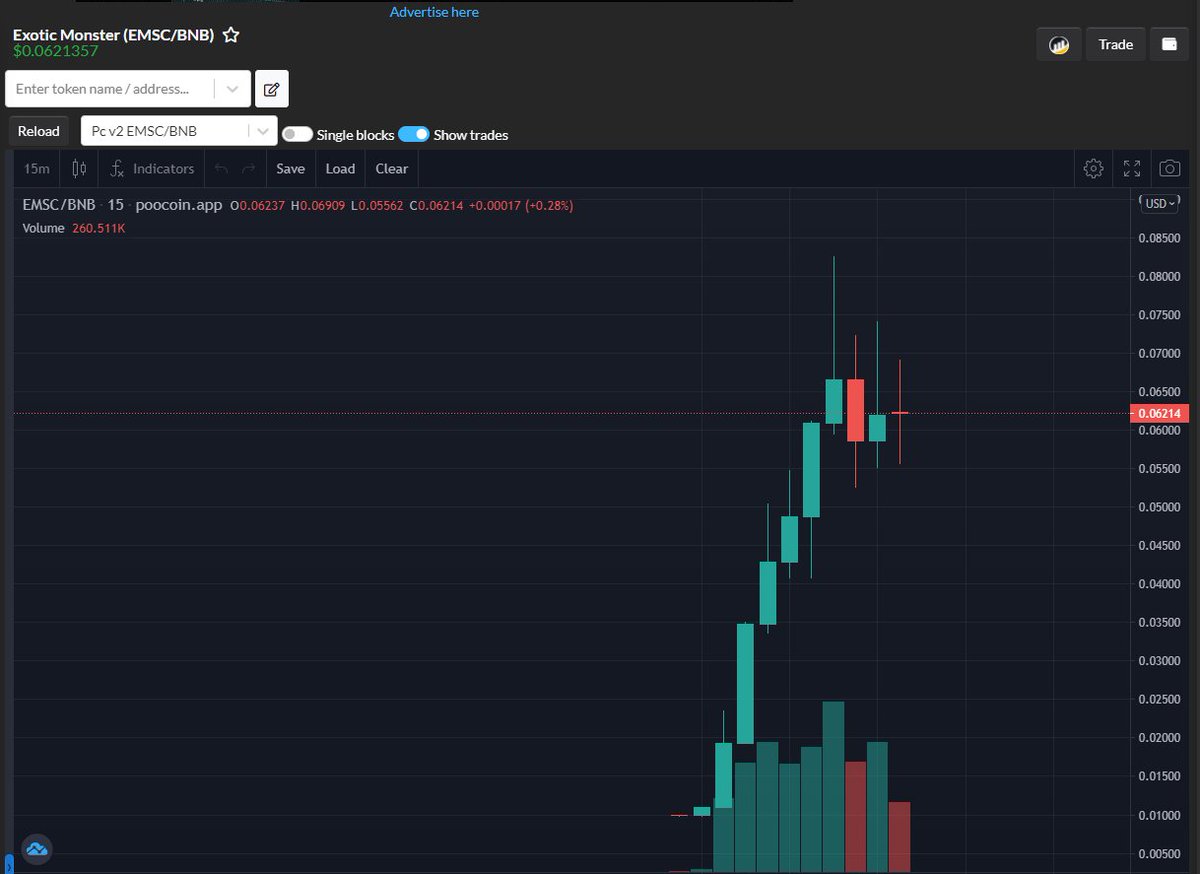1200x874 pixels.
Task: Take a chart snapshot with camera icon
Action: click(x=1170, y=169)
